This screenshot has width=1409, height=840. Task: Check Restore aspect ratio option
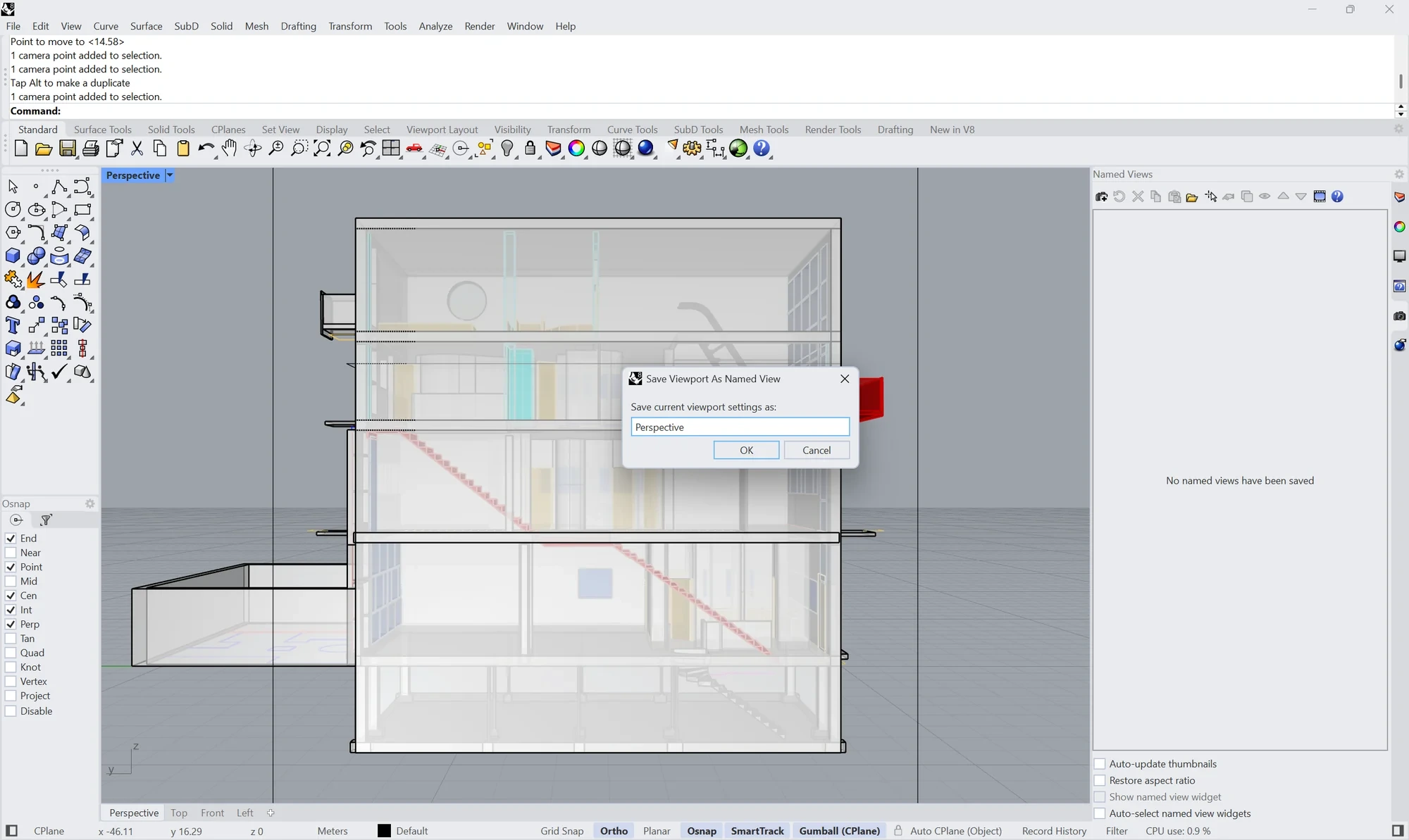coord(1100,780)
